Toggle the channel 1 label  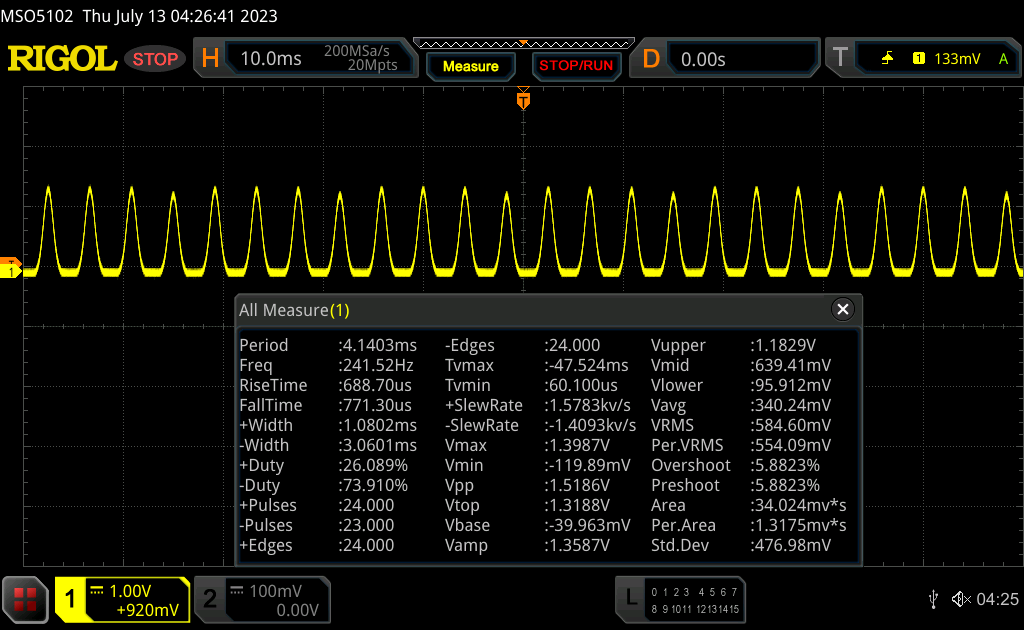[70, 599]
